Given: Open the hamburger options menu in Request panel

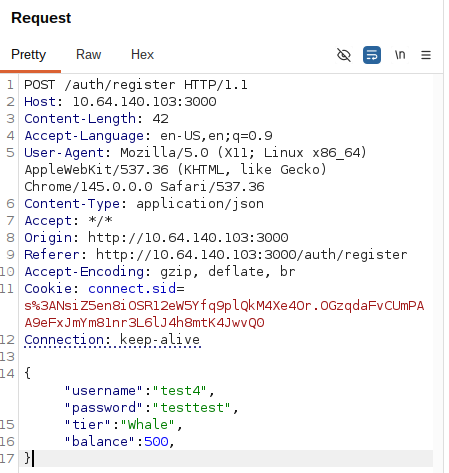Looking at the screenshot, I should point(426,55).
